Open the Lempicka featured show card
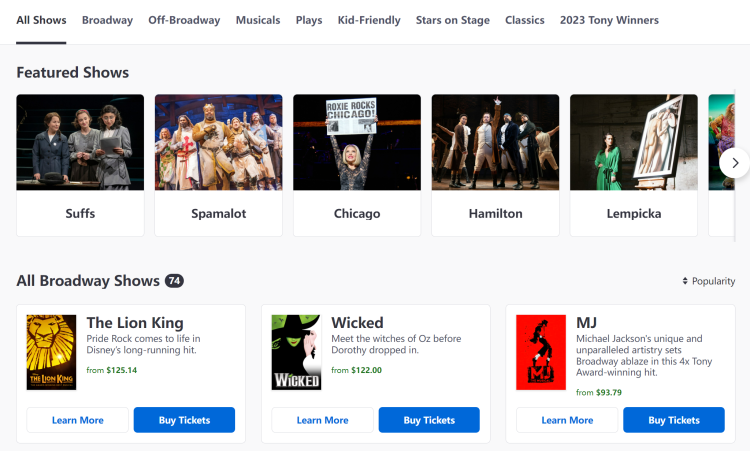The image size is (750, 451). pos(634,213)
